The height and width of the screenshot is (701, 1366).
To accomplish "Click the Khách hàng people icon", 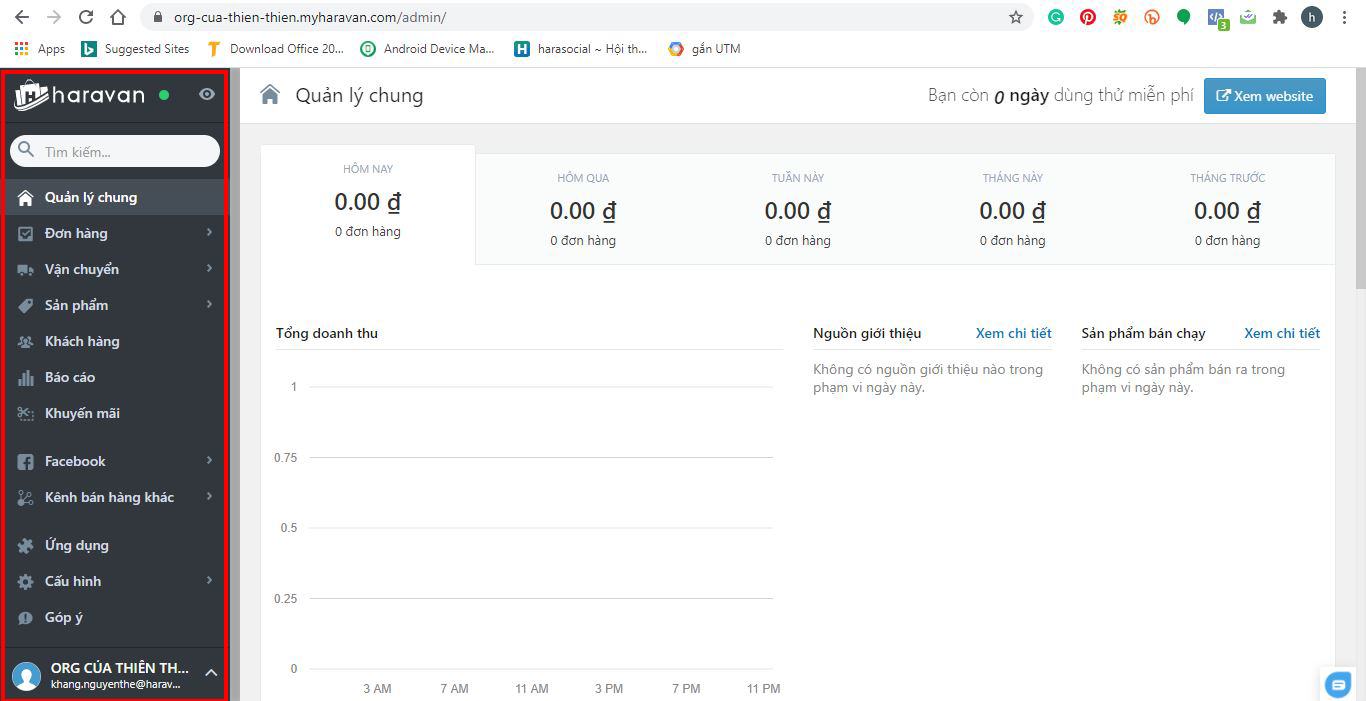I will pos(26,341).
